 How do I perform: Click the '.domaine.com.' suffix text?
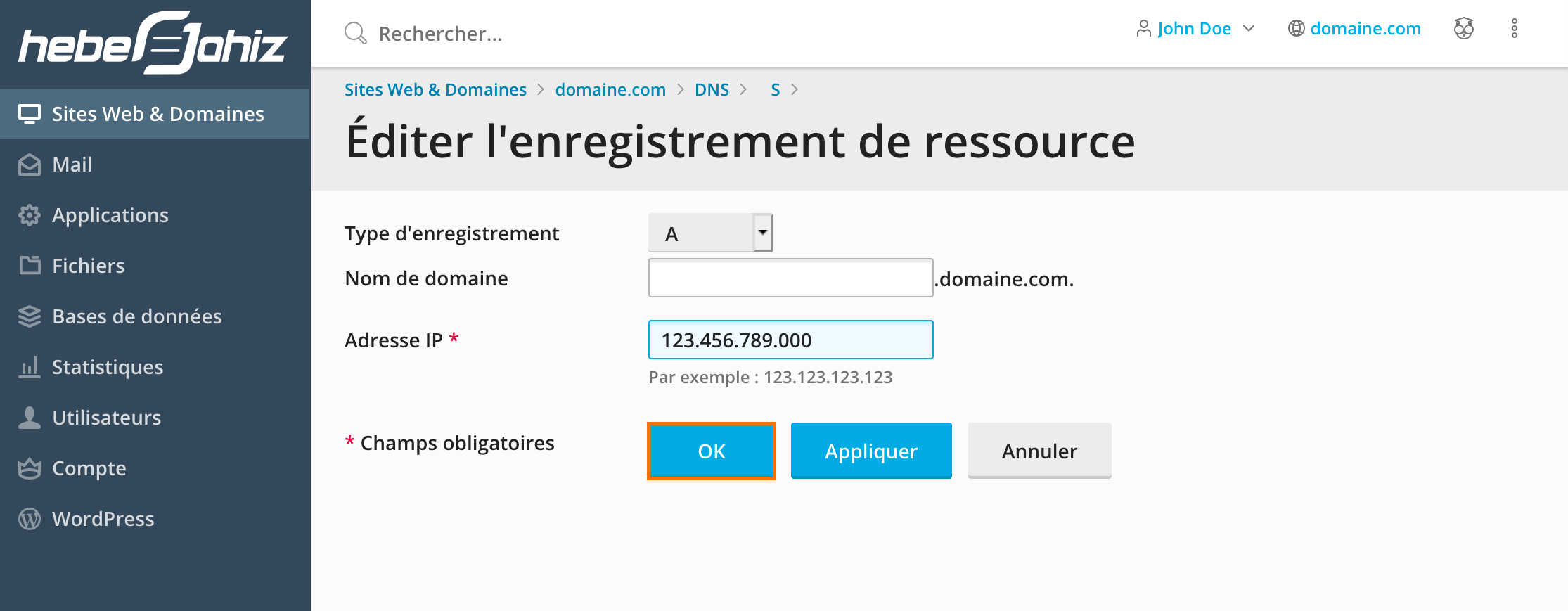[x=1004, y=279]
